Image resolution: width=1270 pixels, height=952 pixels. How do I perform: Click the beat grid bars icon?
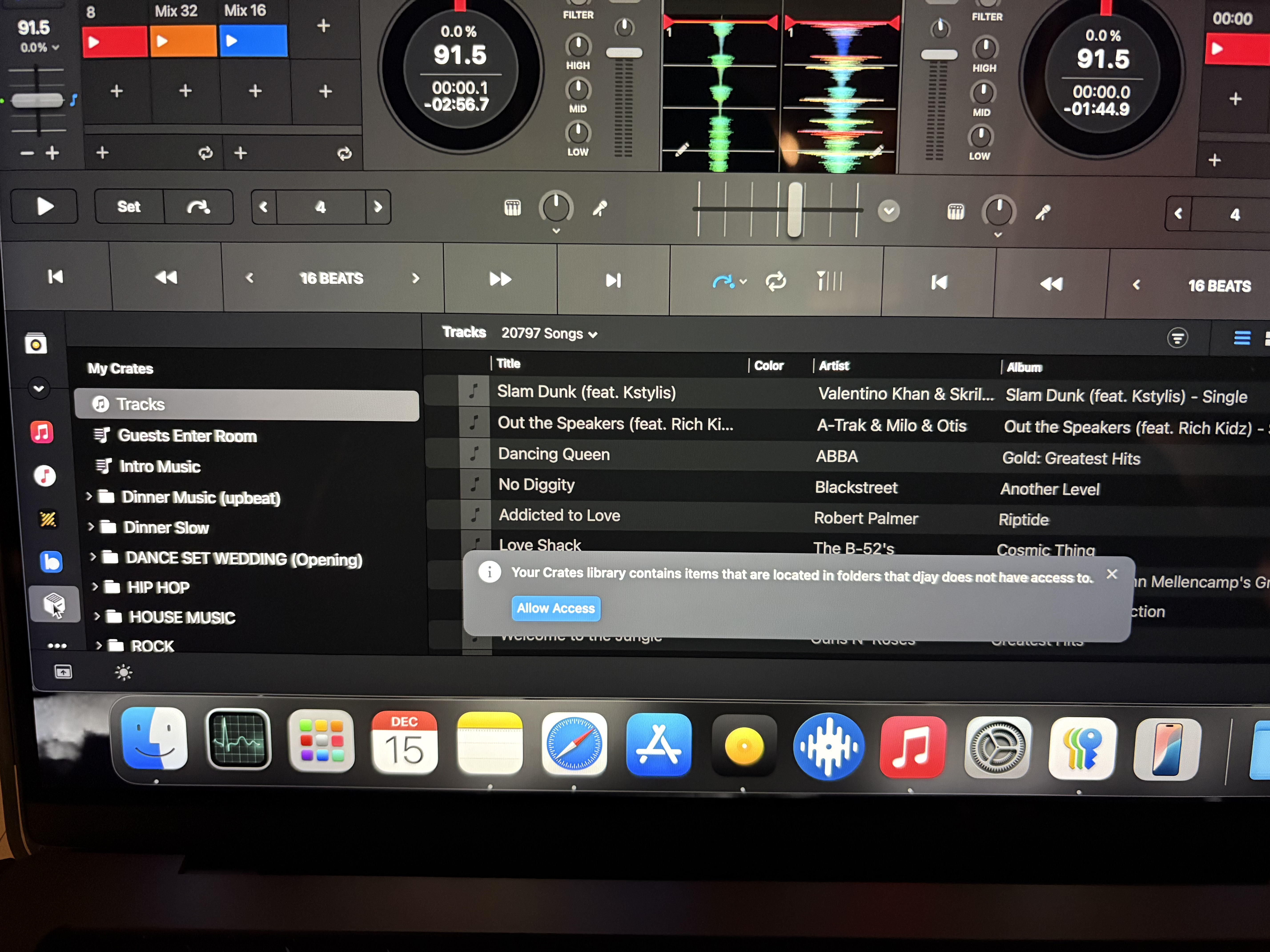(x=829, y=281)
